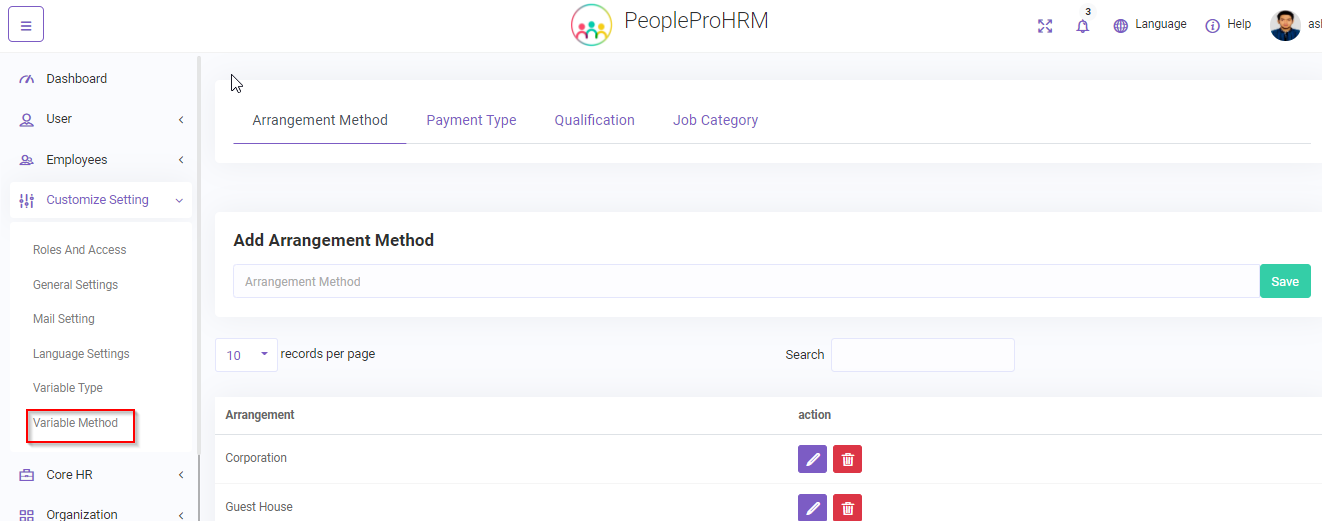Click the Arrangement Method input field
Screen dimensions: 1322x521
(745, 282)
